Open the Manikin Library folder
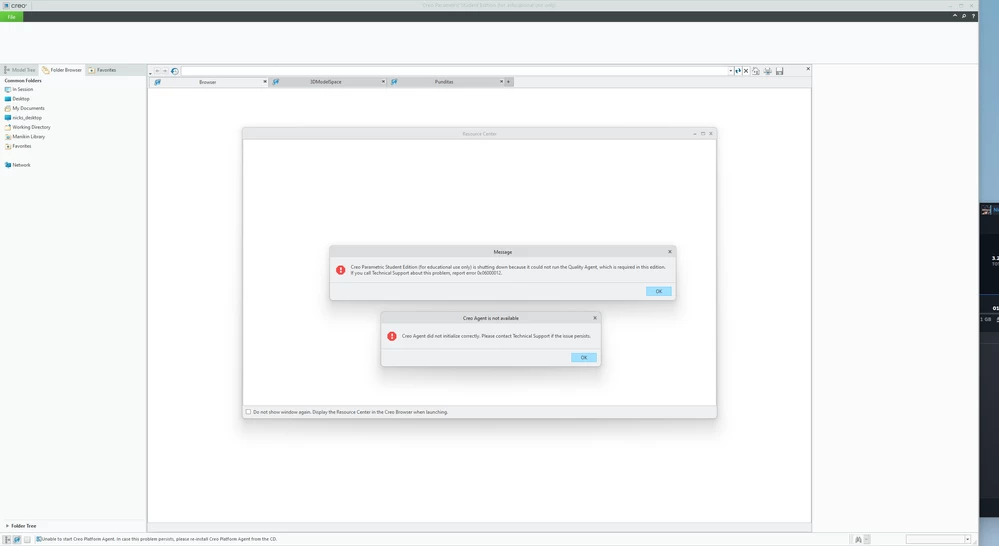The image size is (999, 546). [x=25, y=136]
